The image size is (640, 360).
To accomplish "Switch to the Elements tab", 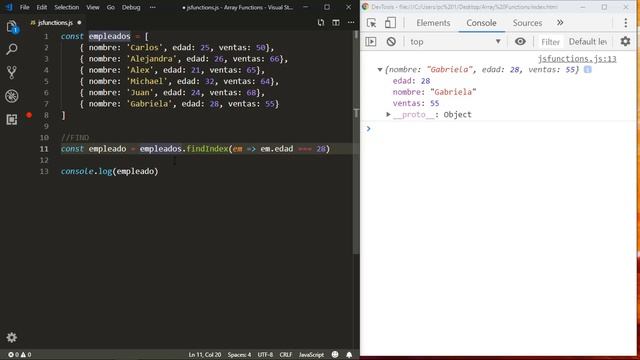I will 433,23.
